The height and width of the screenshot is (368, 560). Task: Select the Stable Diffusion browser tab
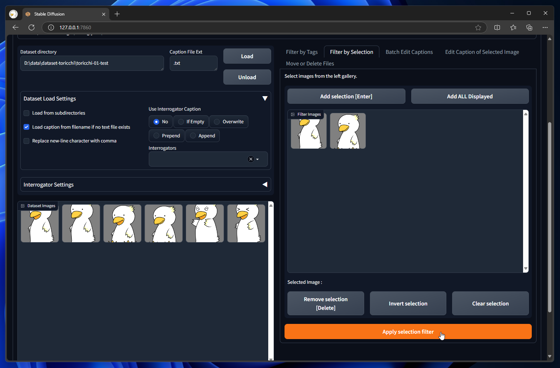pos(65,14)
